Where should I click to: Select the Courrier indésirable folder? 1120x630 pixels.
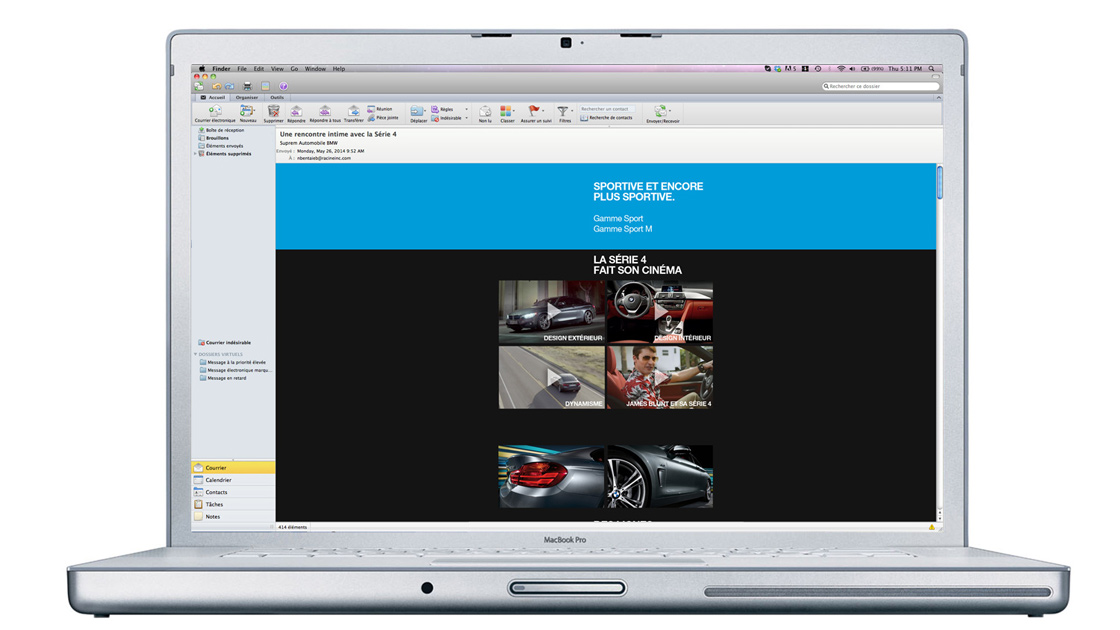pyautogui.click(x=228, y=343)
